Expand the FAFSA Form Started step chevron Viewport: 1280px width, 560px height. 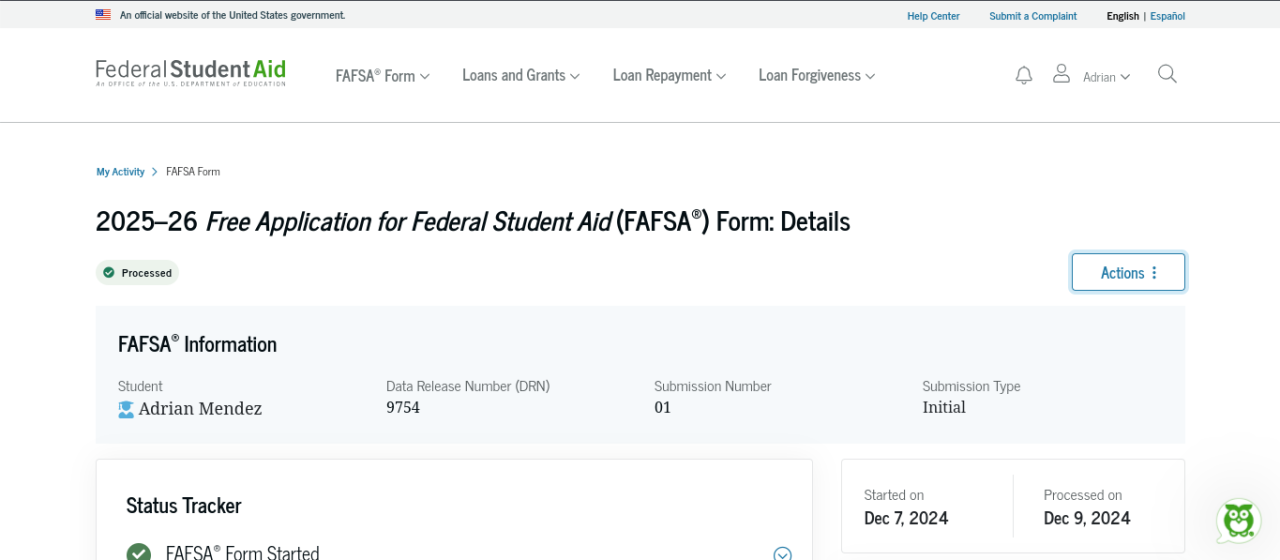point(782,554)
